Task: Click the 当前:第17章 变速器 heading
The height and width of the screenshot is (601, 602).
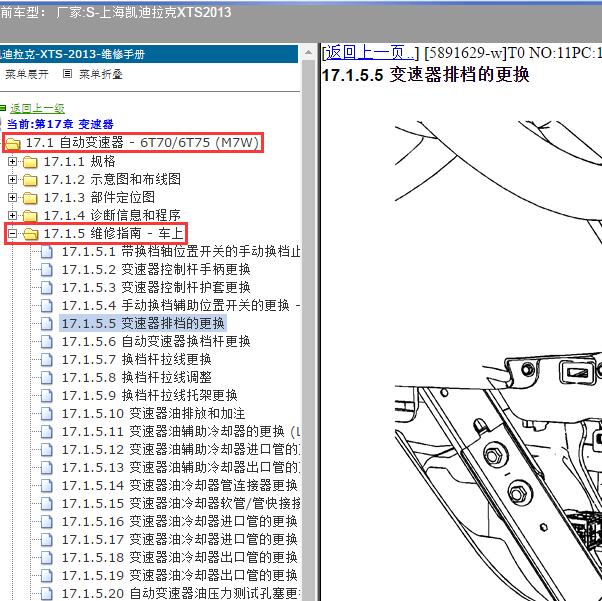Action: tap(60, 124)
